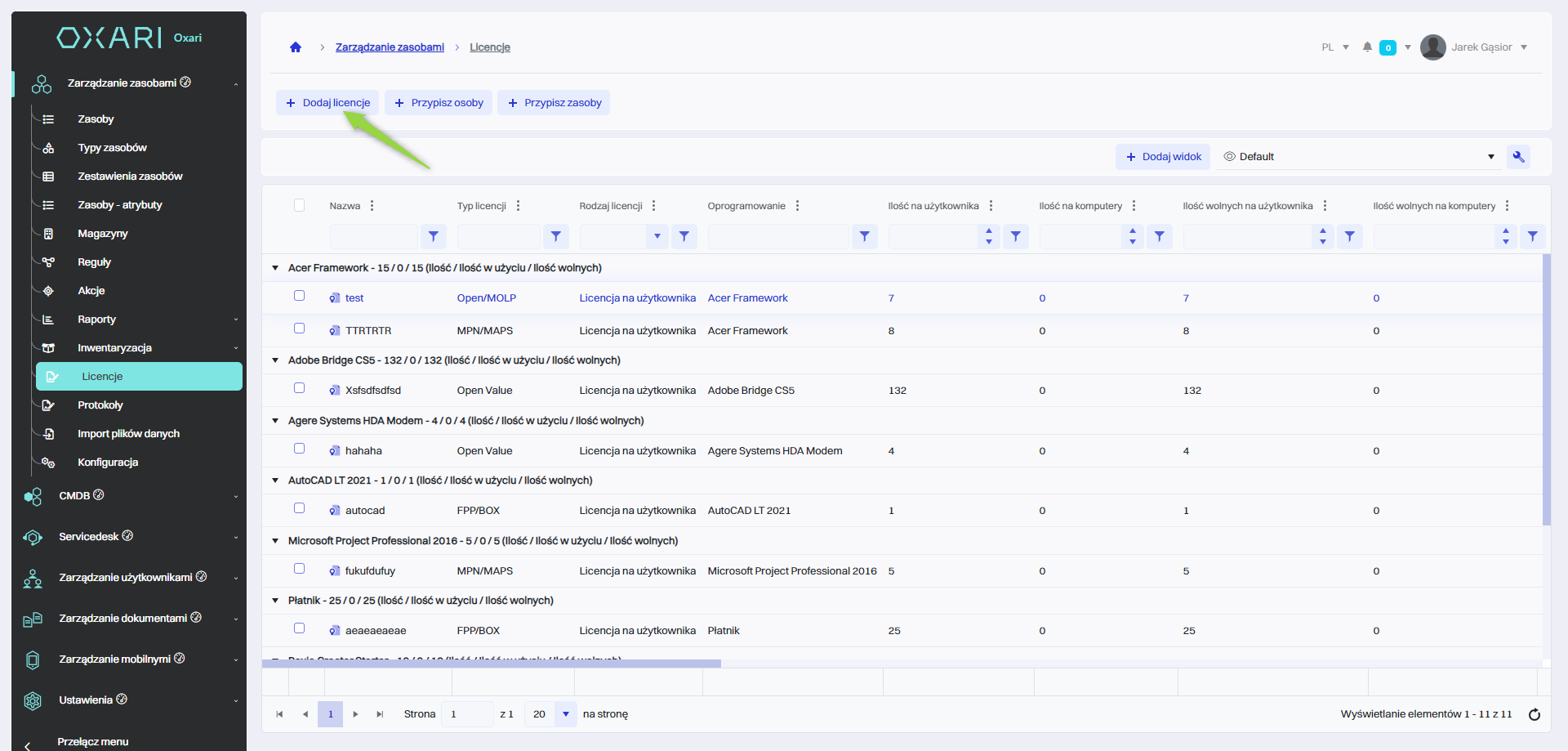Open Magazyny in the sidebar menu

click(103, 234)
